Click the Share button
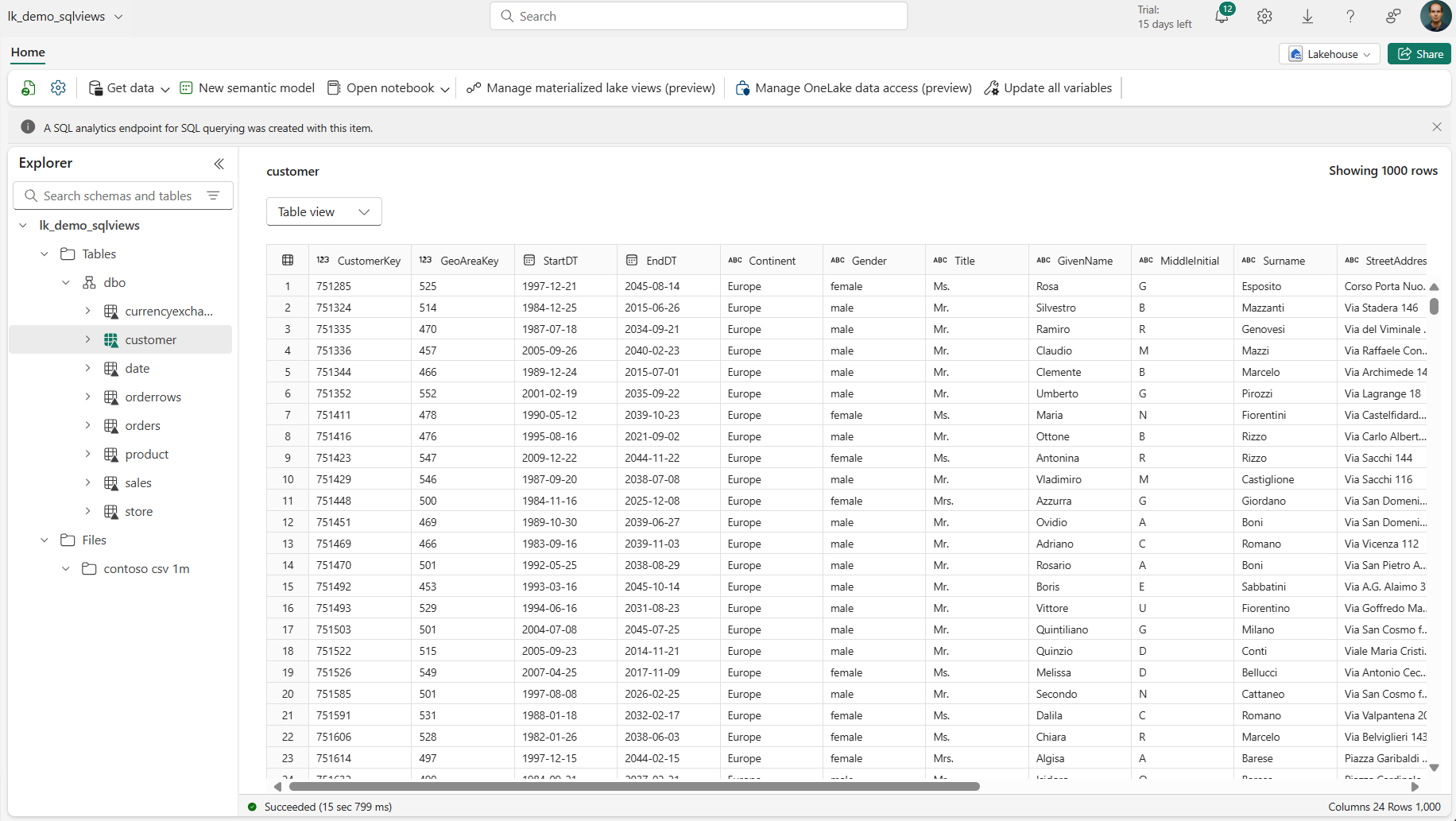 coord(1419,54)
